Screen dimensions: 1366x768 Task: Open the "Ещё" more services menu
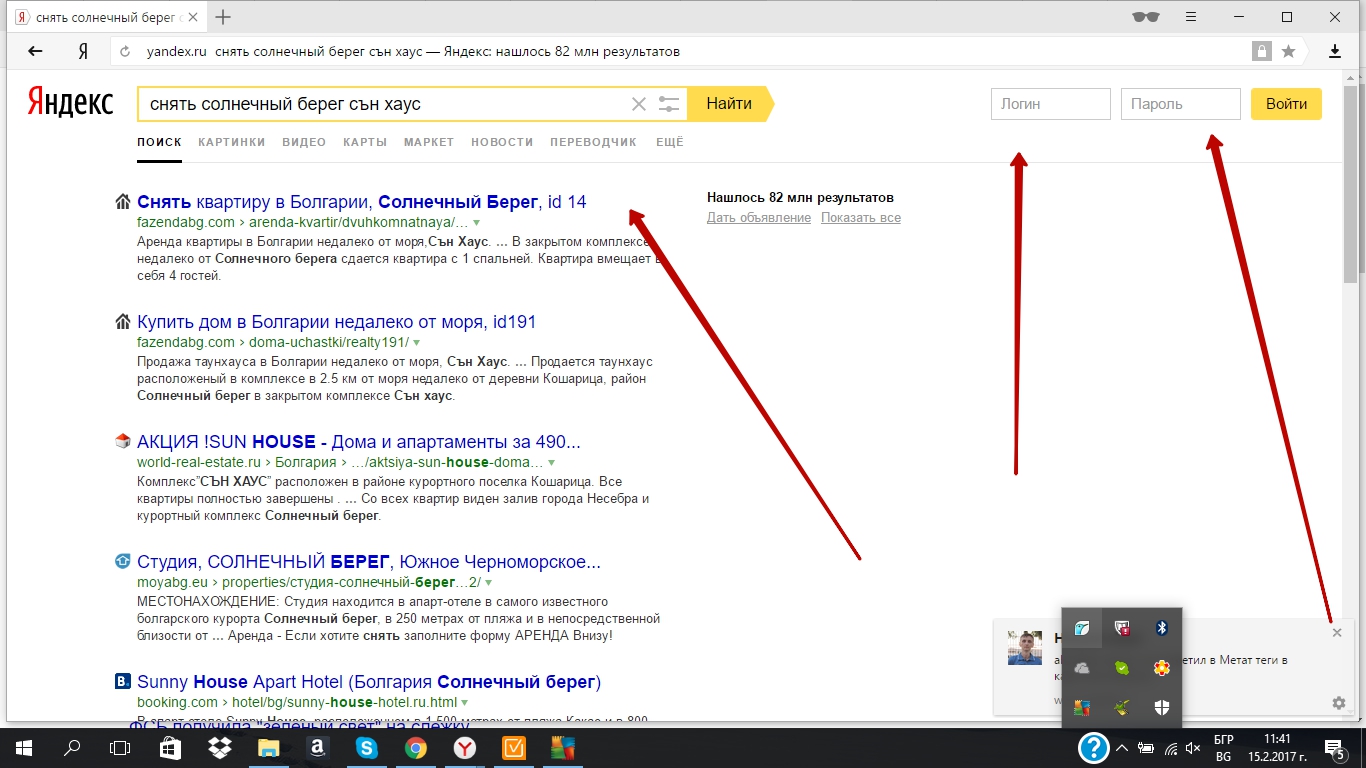point(670,142)
